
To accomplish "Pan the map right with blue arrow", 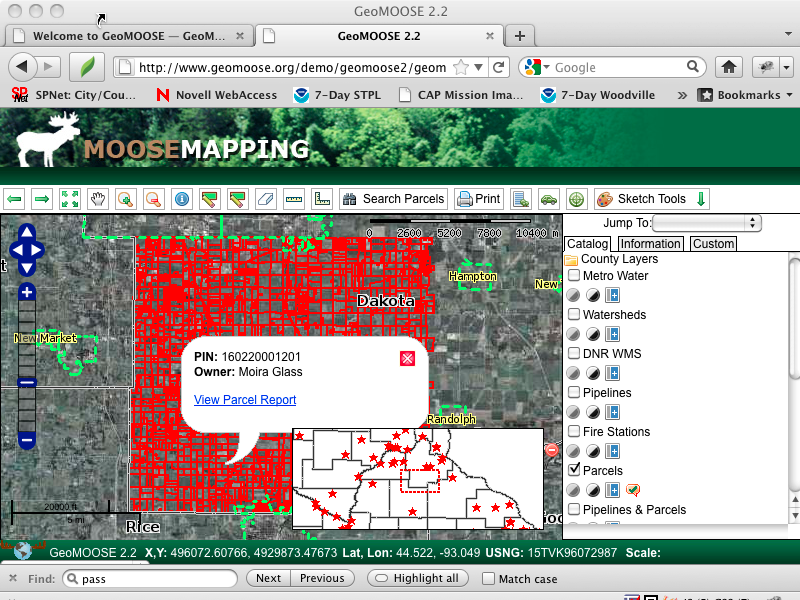I will point(38,251).
